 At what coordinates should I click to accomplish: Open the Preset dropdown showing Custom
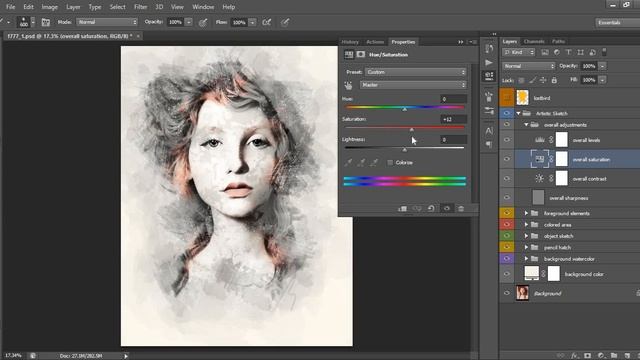(x=416, y=72)
